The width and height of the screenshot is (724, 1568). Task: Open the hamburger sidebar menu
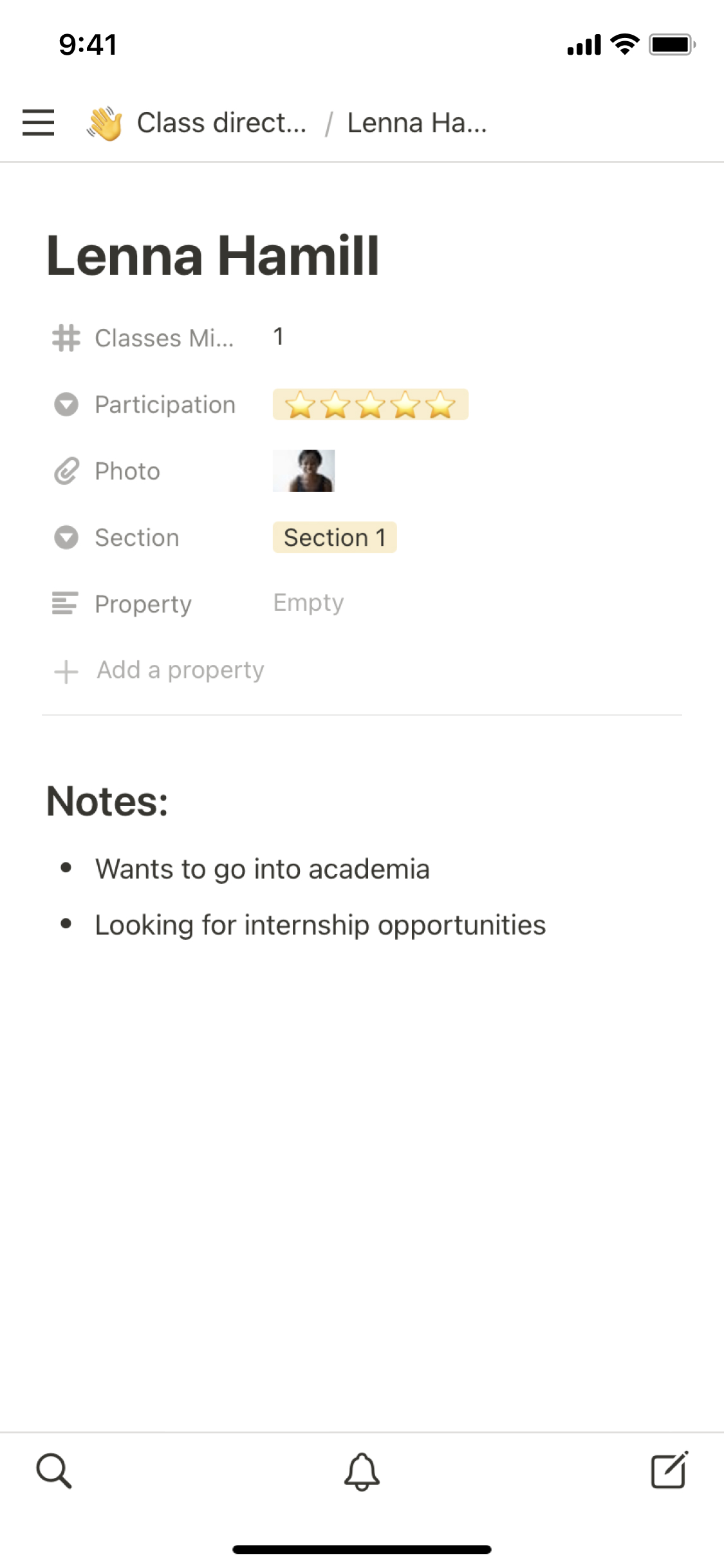38,122
